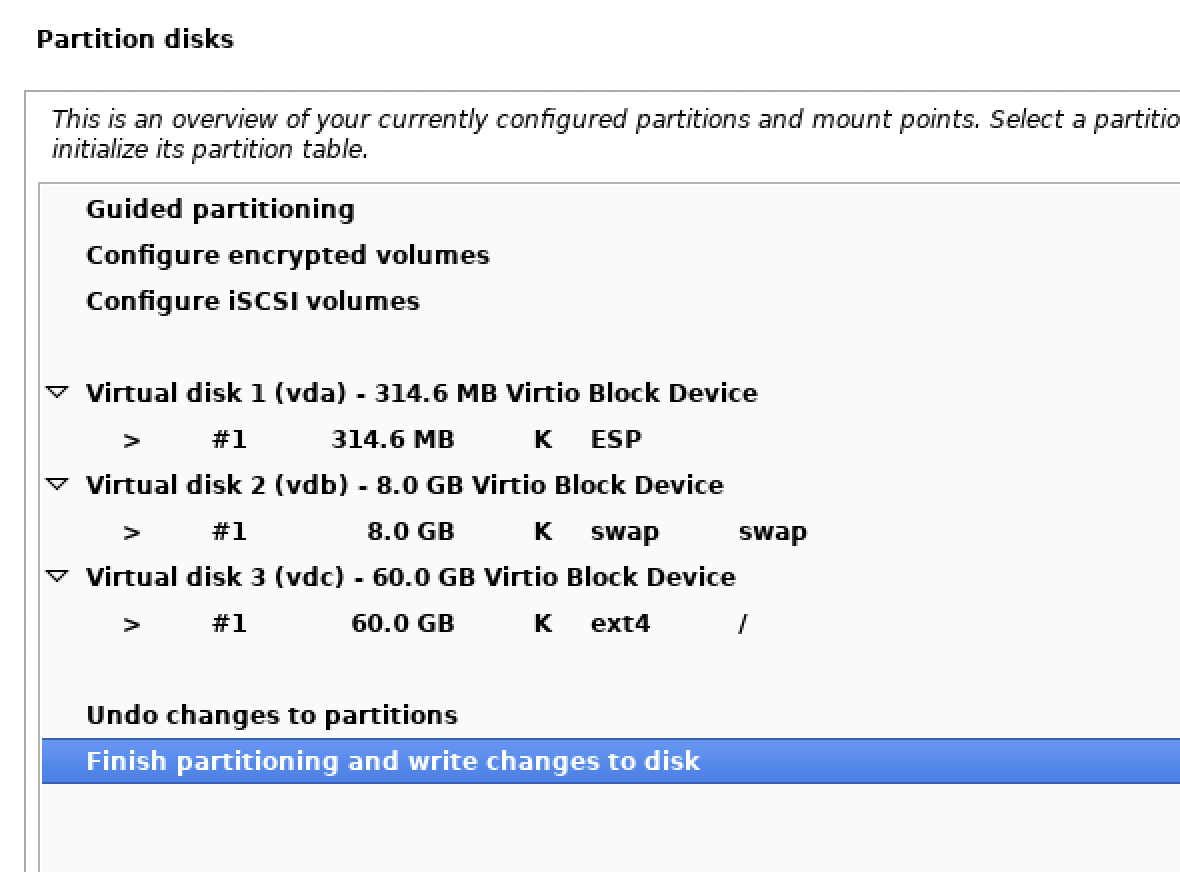Open Configure encrypted volumes

pos(288,255)
